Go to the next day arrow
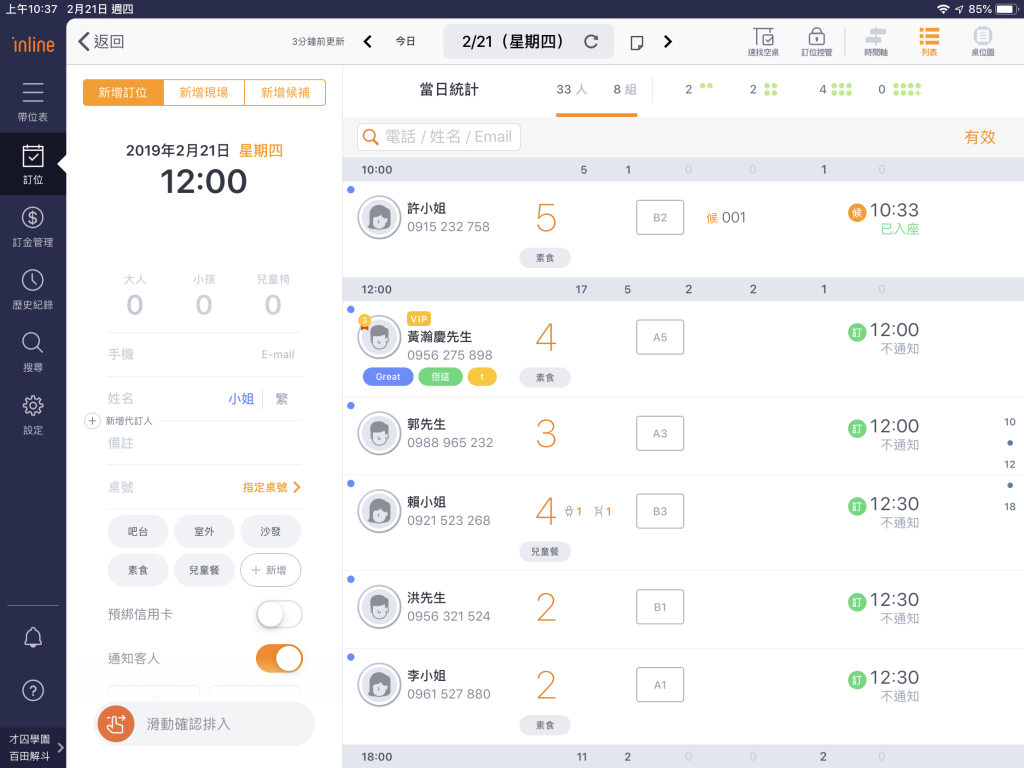Screen dimensions: 1024x768 click(668, 42)
